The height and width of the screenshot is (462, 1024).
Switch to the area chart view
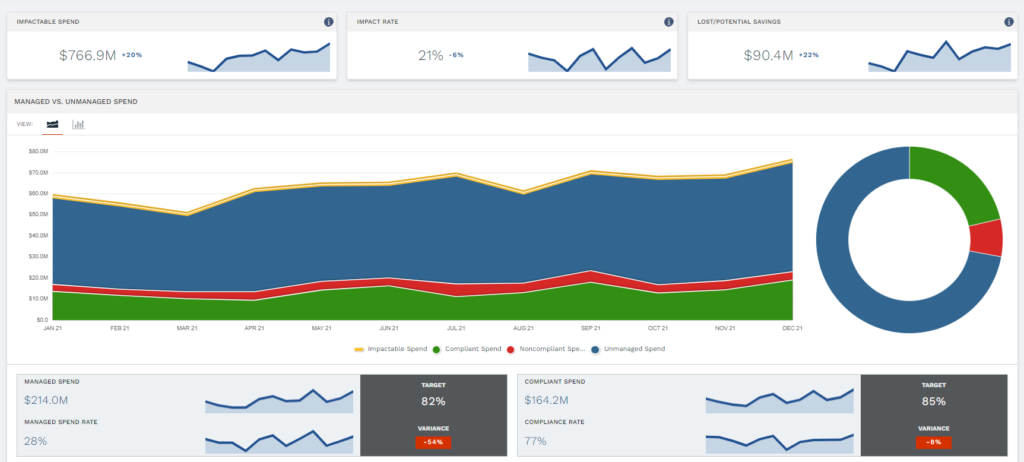[52, 124]
